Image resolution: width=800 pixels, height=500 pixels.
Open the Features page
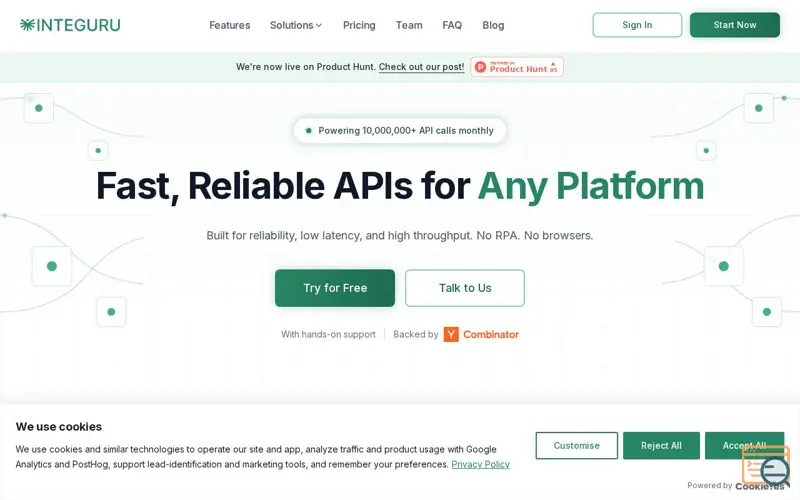click(230, 25)
